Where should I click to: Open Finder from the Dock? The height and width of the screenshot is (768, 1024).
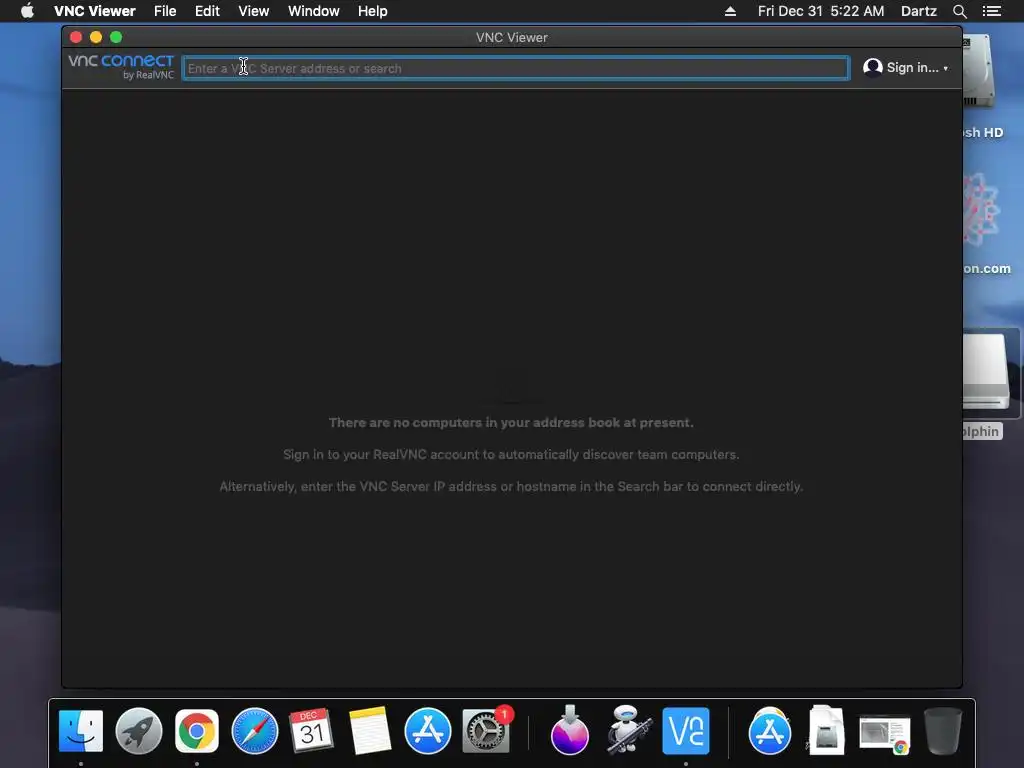[81, 731]
